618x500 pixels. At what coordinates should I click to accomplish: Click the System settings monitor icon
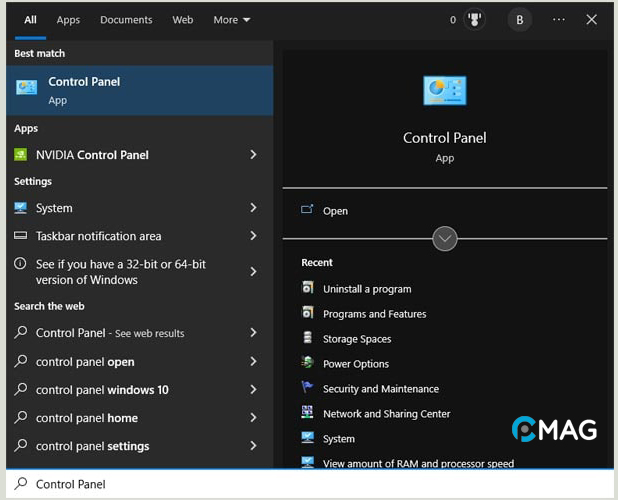click(x=22, y=208)
